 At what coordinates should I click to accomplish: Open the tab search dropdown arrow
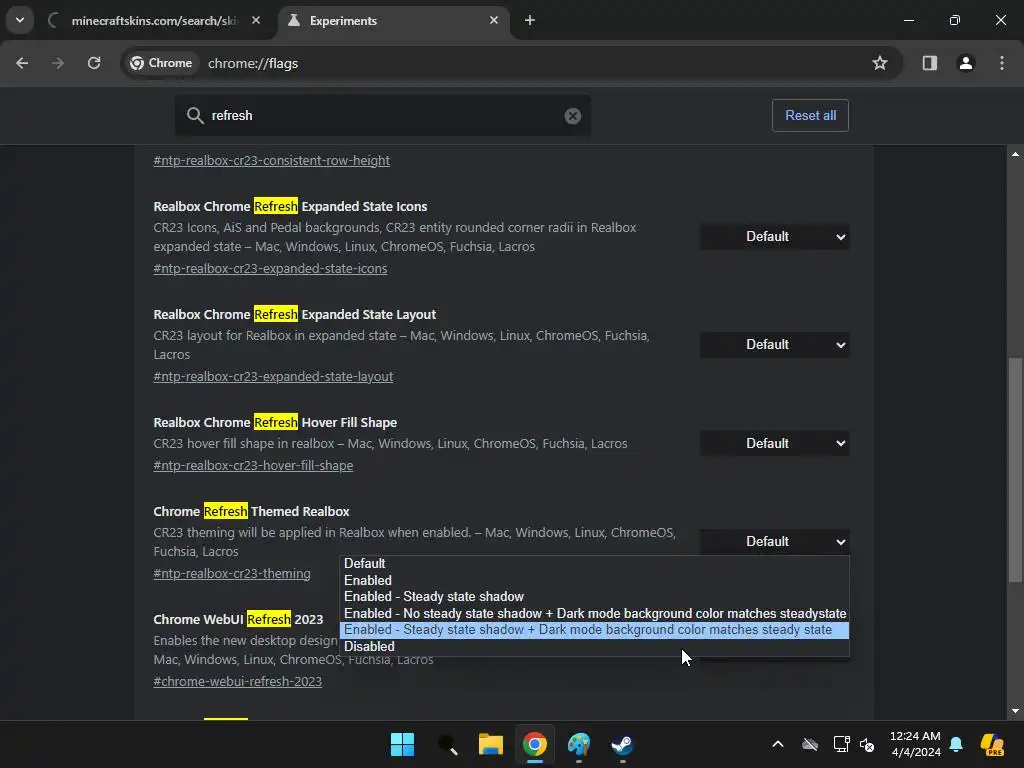(x=20, y=20)
